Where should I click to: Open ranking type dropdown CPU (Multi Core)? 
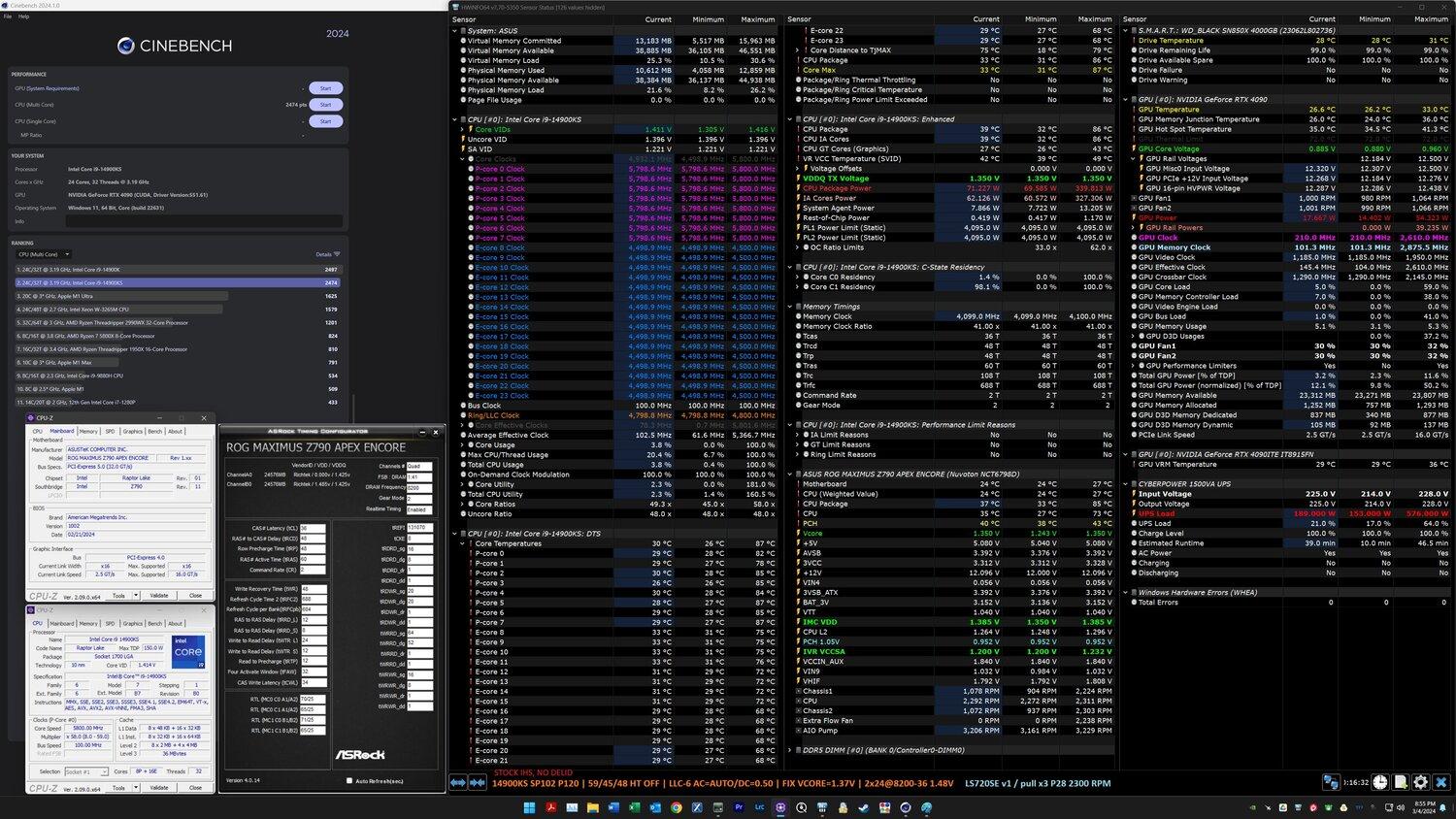click(39, 254)
